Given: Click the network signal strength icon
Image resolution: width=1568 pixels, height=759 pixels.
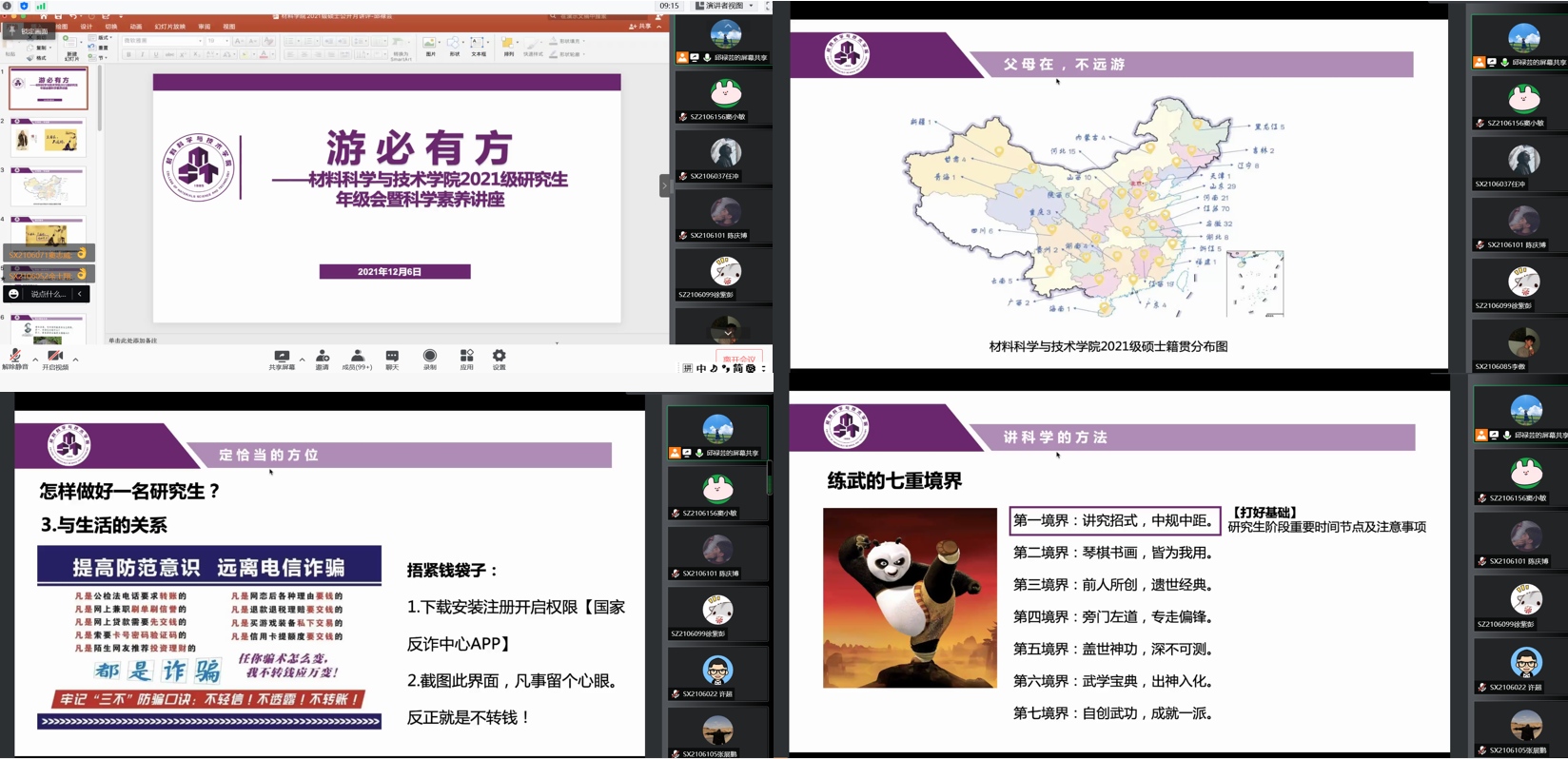Looking at the screenshot, I should [x=41, y=6].
